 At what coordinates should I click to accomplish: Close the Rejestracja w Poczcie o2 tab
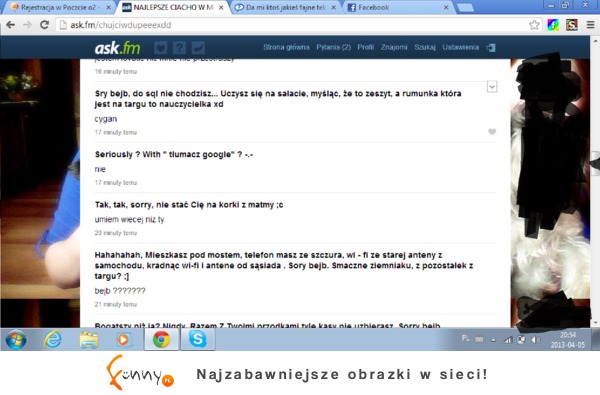coord(108,7)
